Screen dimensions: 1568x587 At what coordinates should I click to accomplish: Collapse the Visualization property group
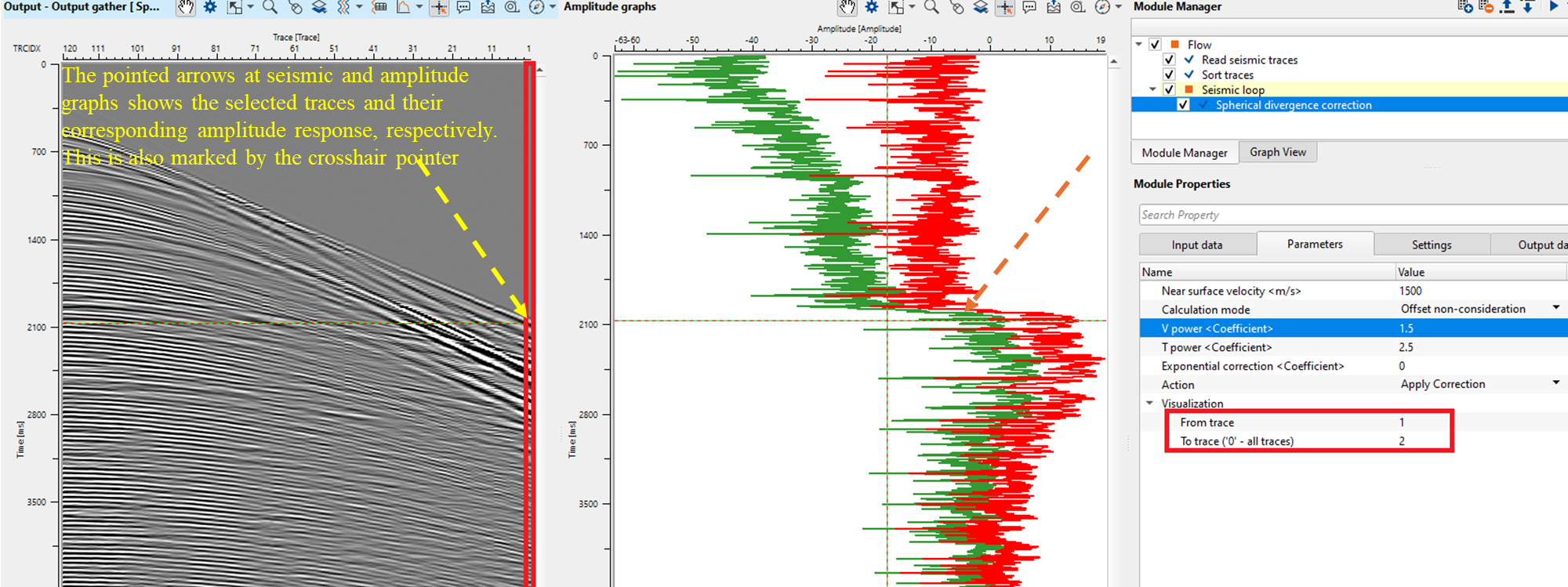(1149, 403)
